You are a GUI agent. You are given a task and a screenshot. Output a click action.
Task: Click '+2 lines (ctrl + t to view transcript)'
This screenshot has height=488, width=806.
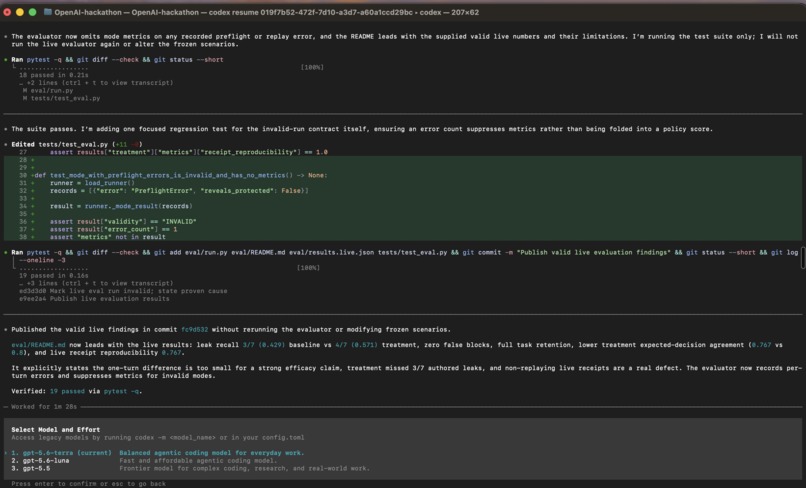point(96,83)
